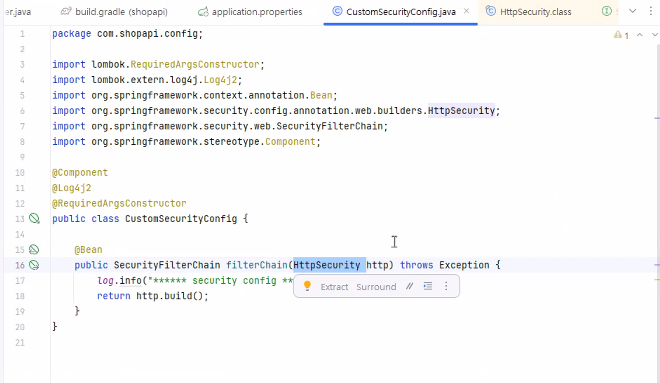
Task: Click the CustomSecurityConfig class name
Action: pos(181,219)
